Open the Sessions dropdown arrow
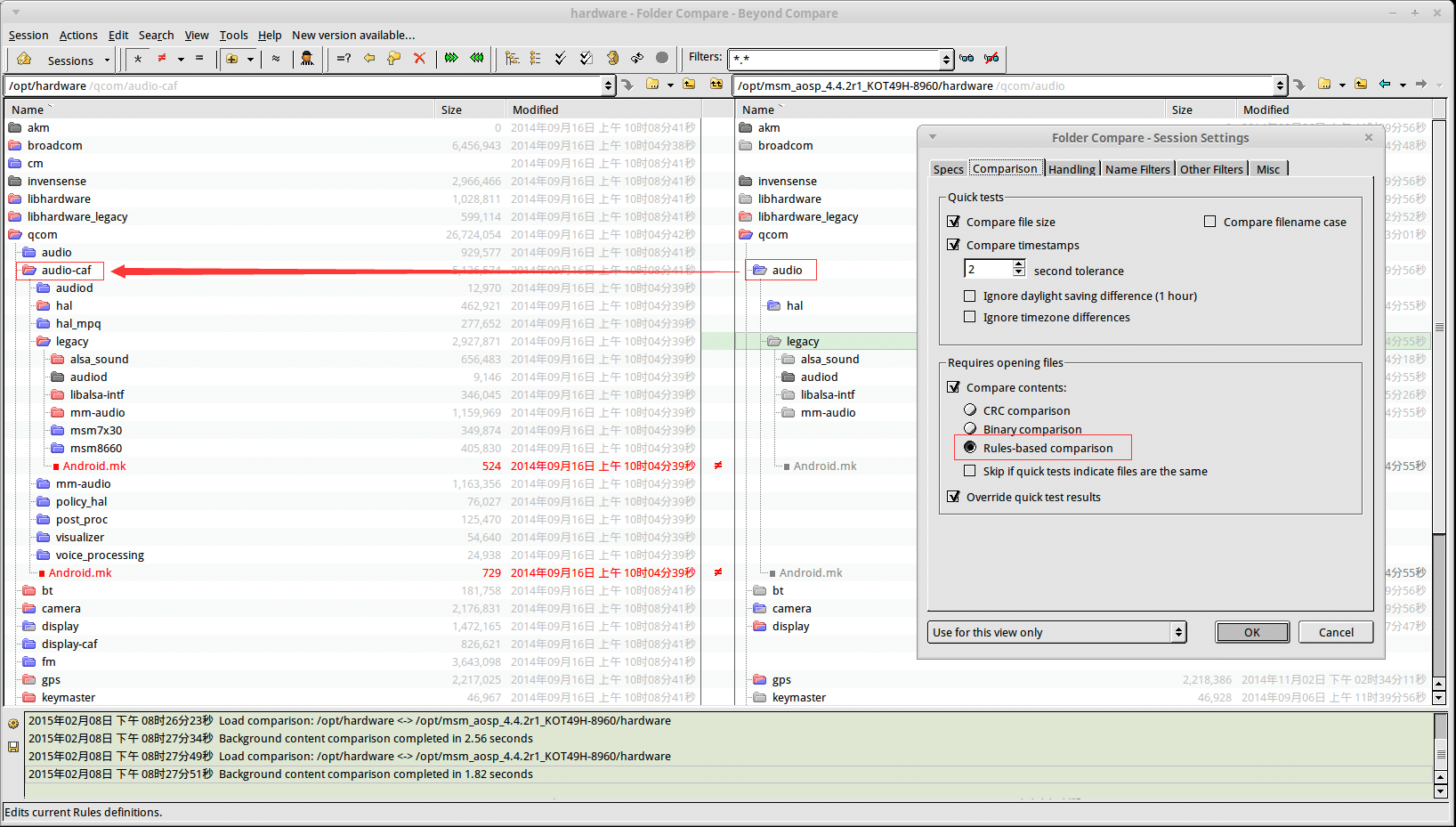1456x827 pixels. pos(107,61)
